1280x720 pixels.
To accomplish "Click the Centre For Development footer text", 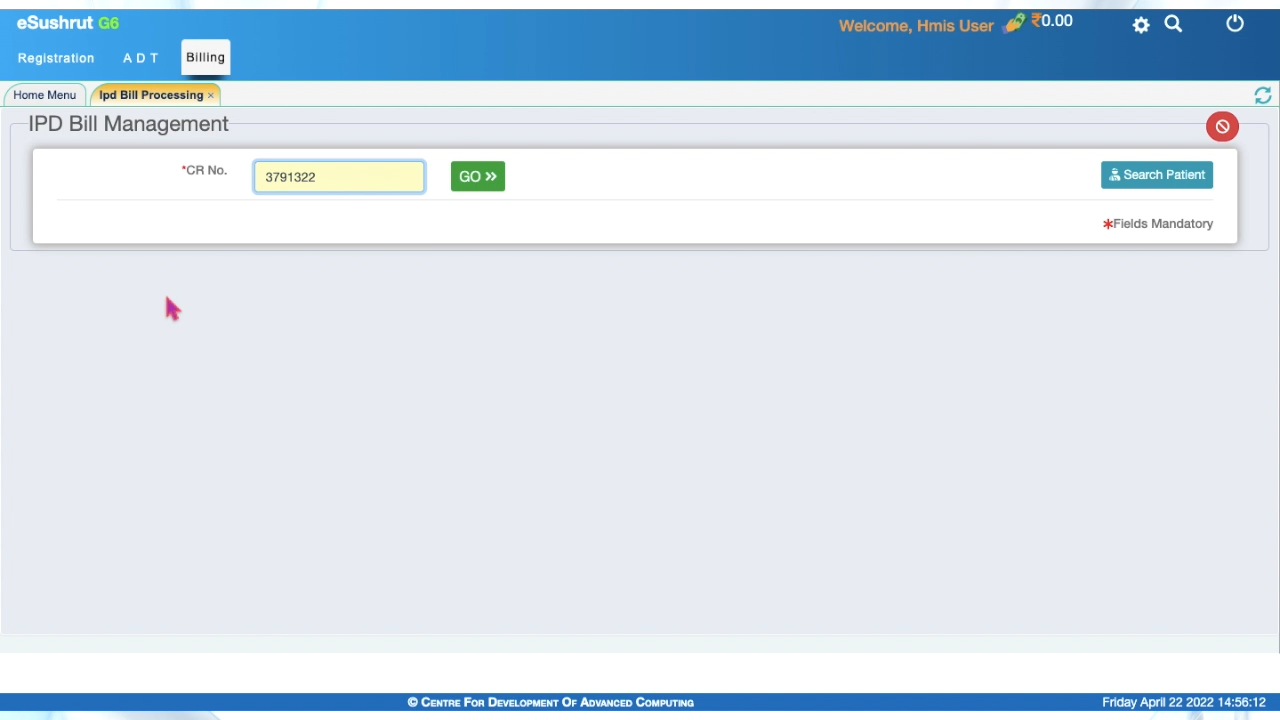I will pos(550,702).
